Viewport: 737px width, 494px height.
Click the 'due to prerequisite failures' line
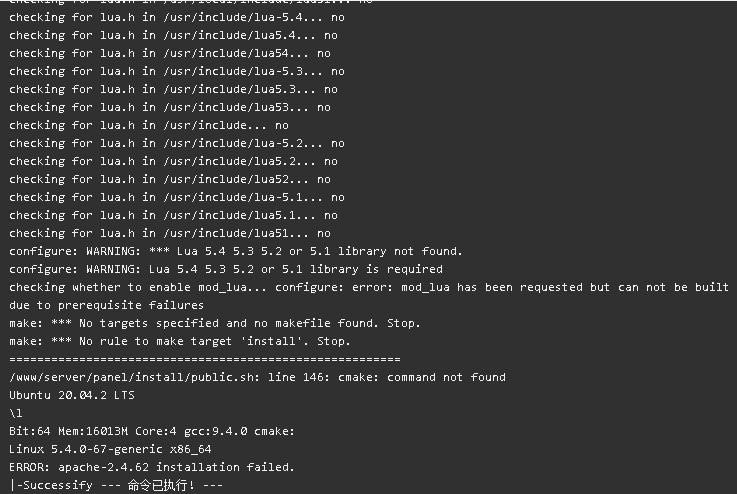[x=106, y=306]
